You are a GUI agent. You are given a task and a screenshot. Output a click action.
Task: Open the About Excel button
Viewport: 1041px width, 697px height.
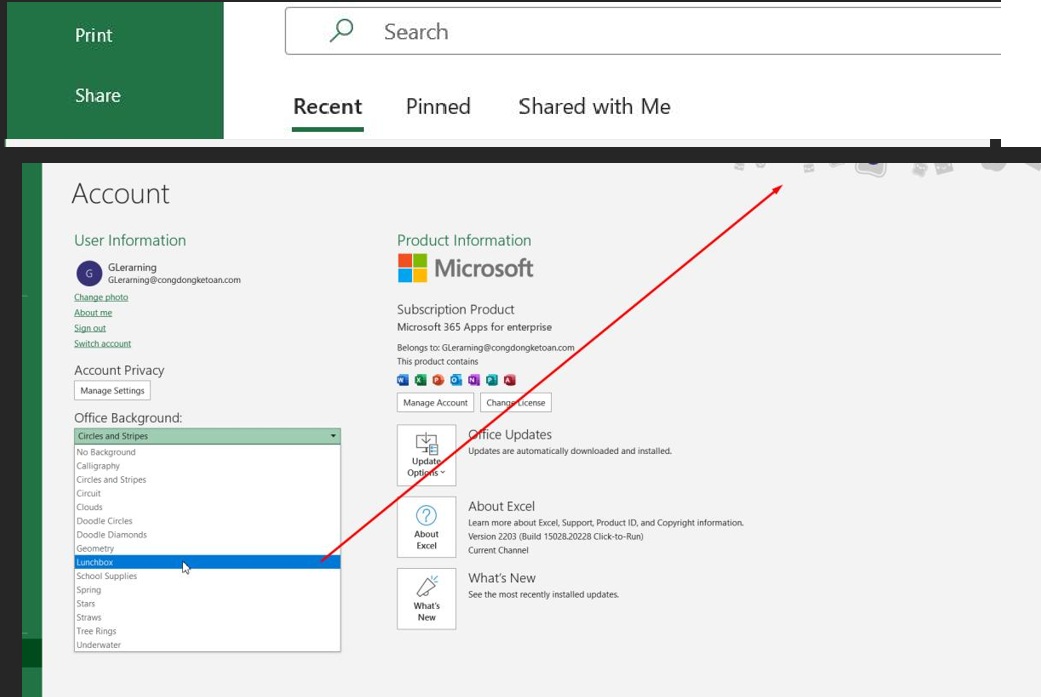(426, 527)
